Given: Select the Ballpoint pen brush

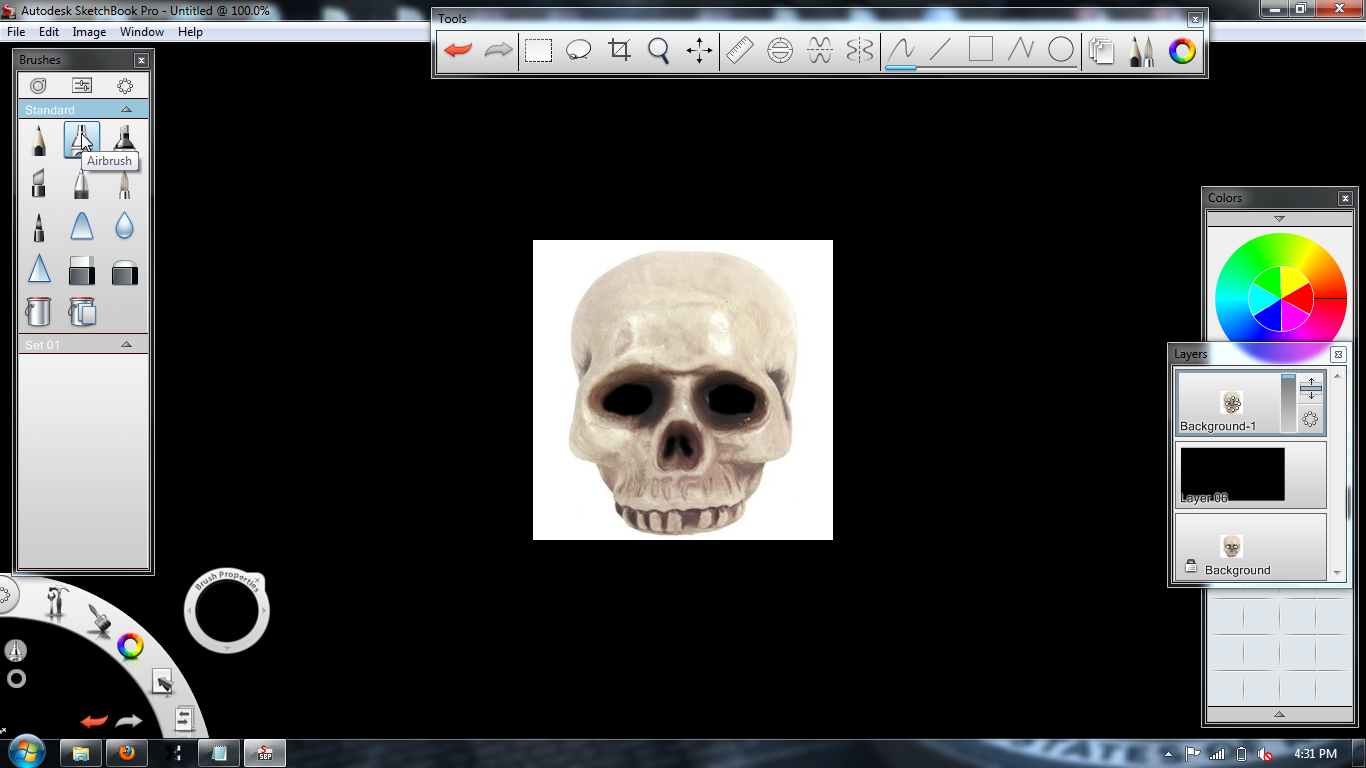Looking at the screenshot, I should (82, 183).
